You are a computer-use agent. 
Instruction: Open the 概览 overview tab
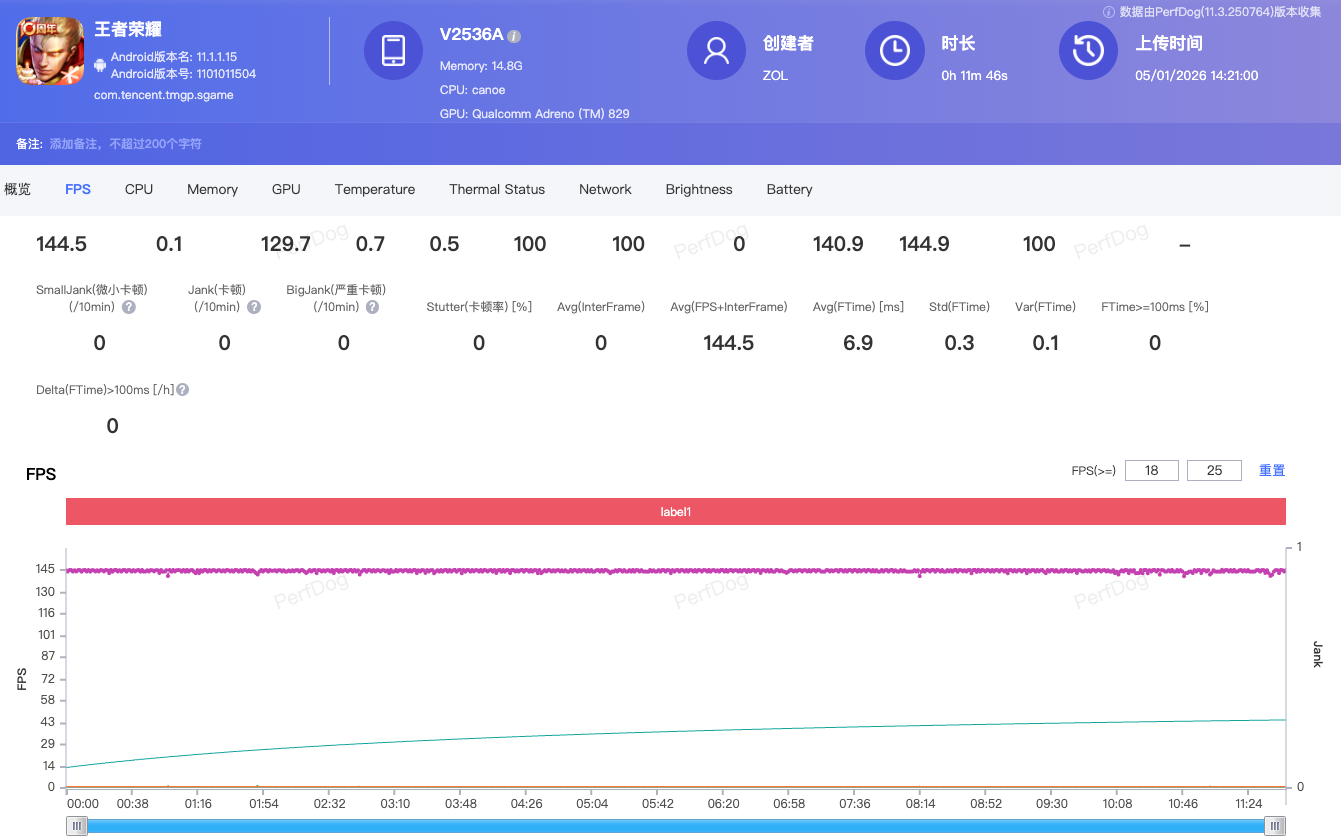coord(18,189)
